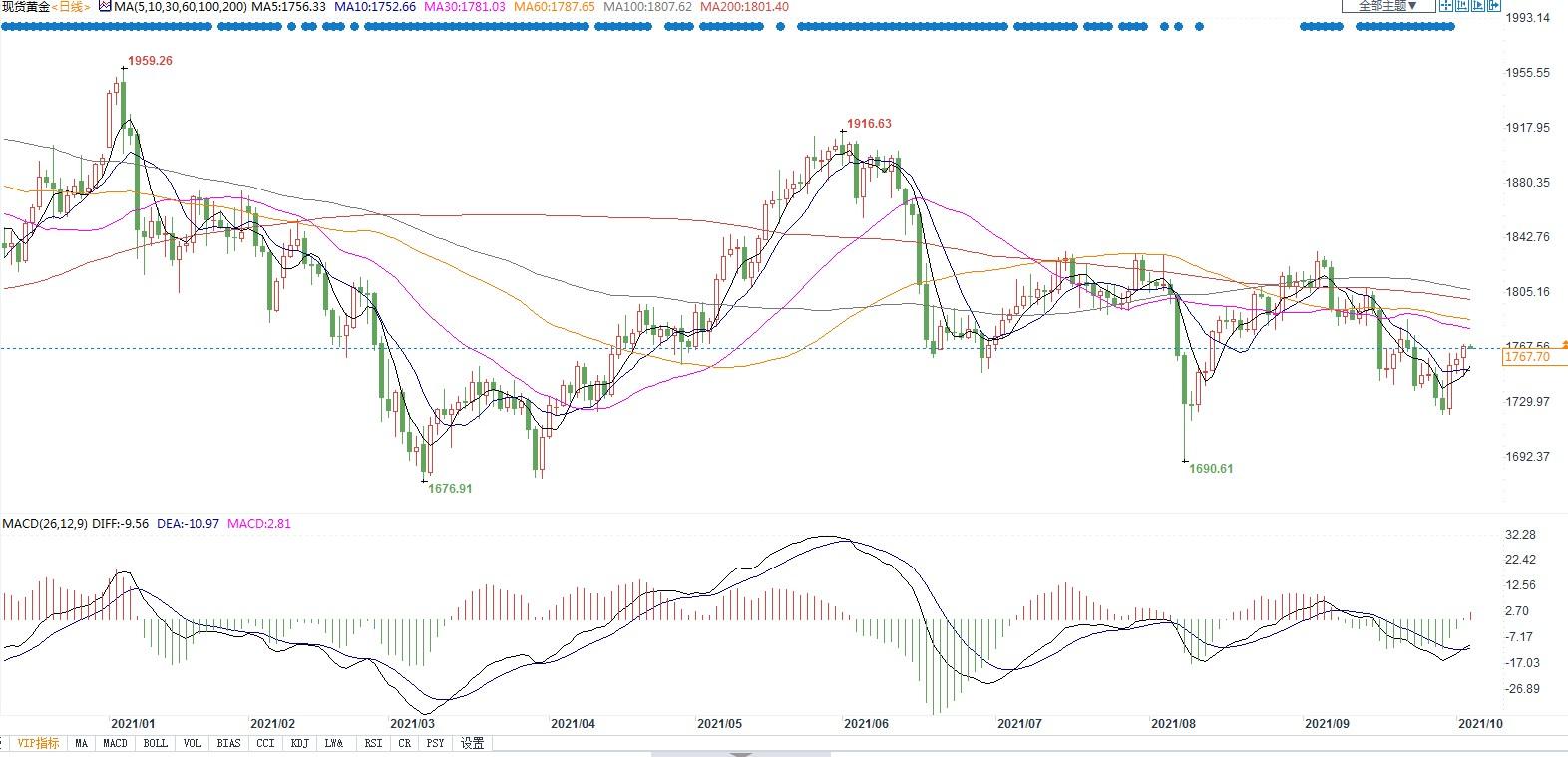Open the 日线 period selector

(x=71, y=7)
